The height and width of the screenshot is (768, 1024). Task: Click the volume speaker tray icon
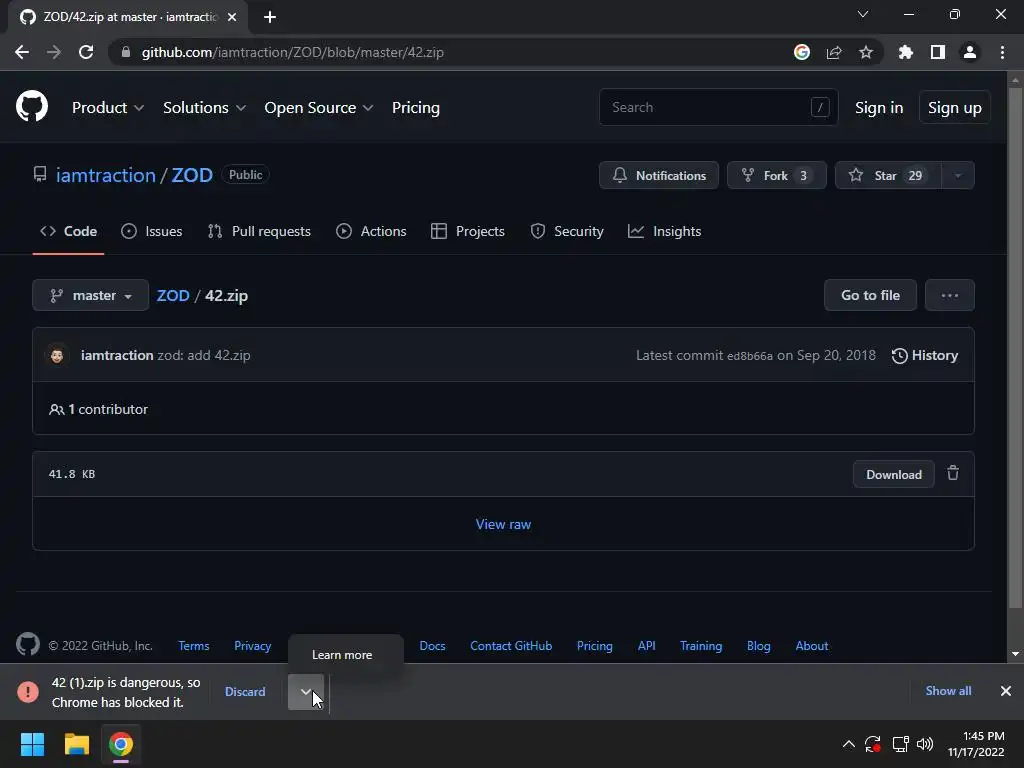[925, 744]
